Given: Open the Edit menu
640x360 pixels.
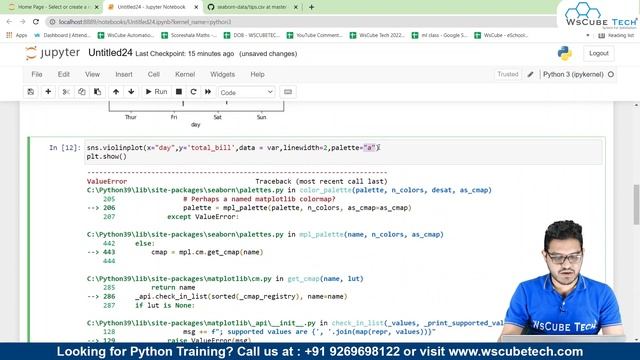Looking at the screenshot, I should (64, 74).
